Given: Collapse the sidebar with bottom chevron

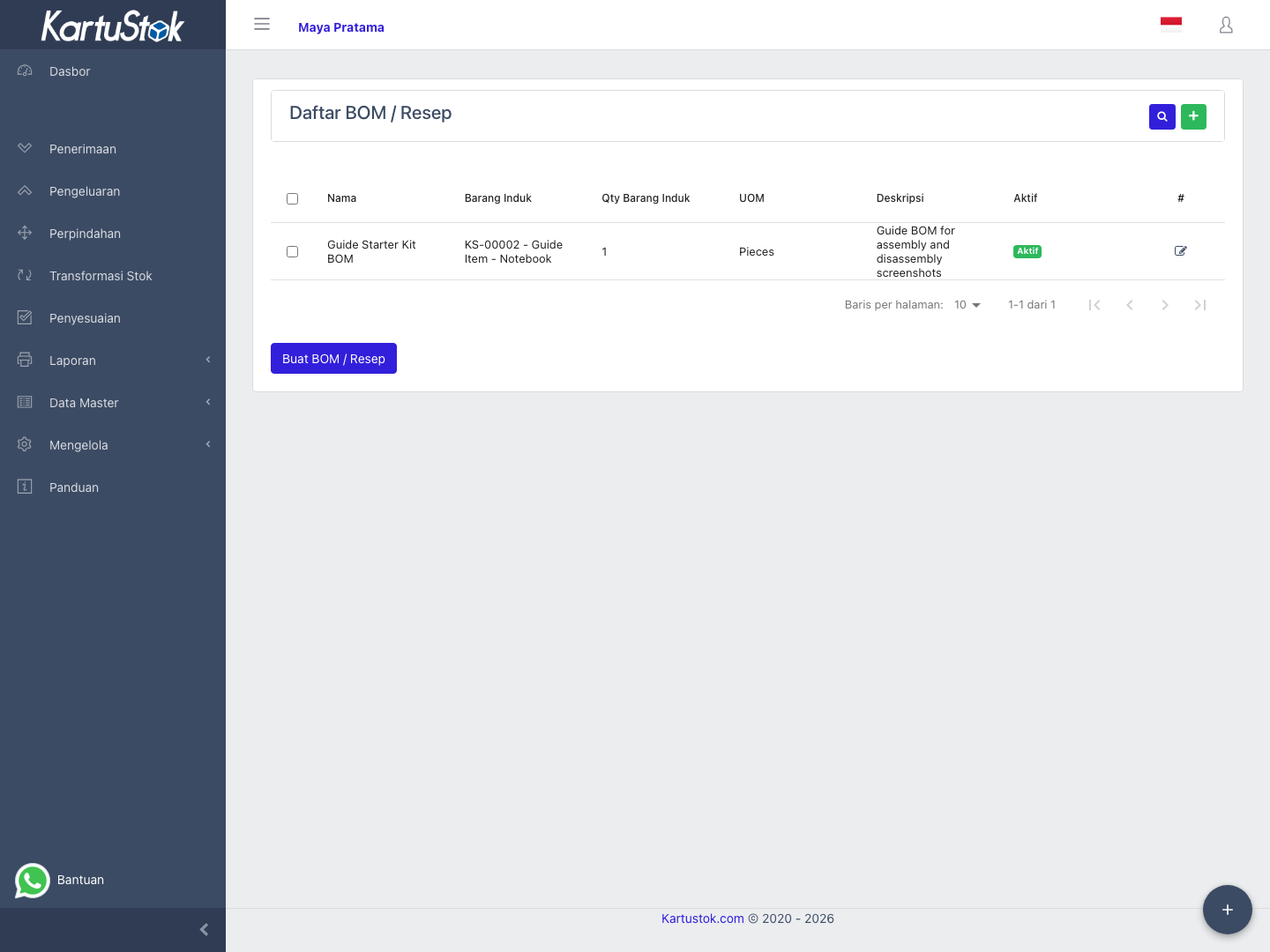Looking at the screenshot, I should tap(204, 929).
